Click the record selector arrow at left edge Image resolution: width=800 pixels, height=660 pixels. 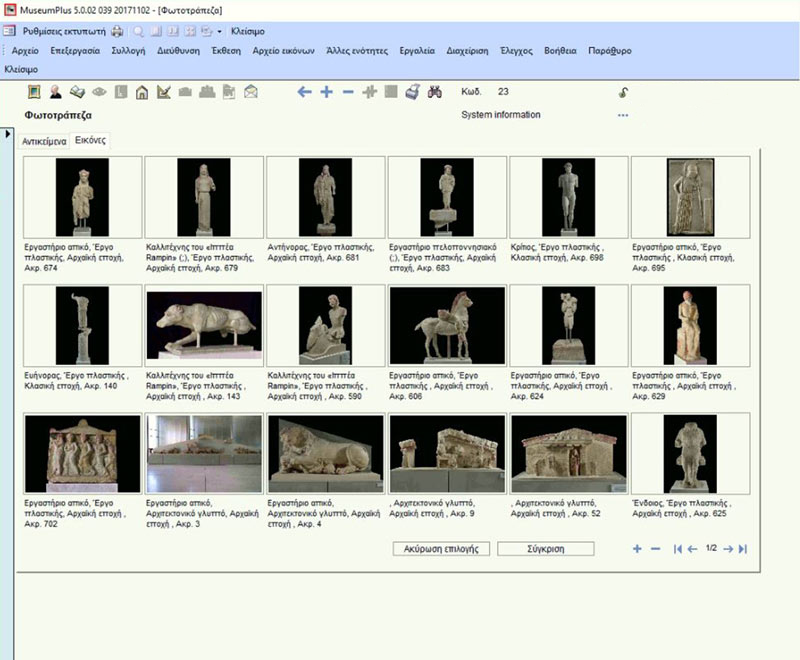(9, 134)
